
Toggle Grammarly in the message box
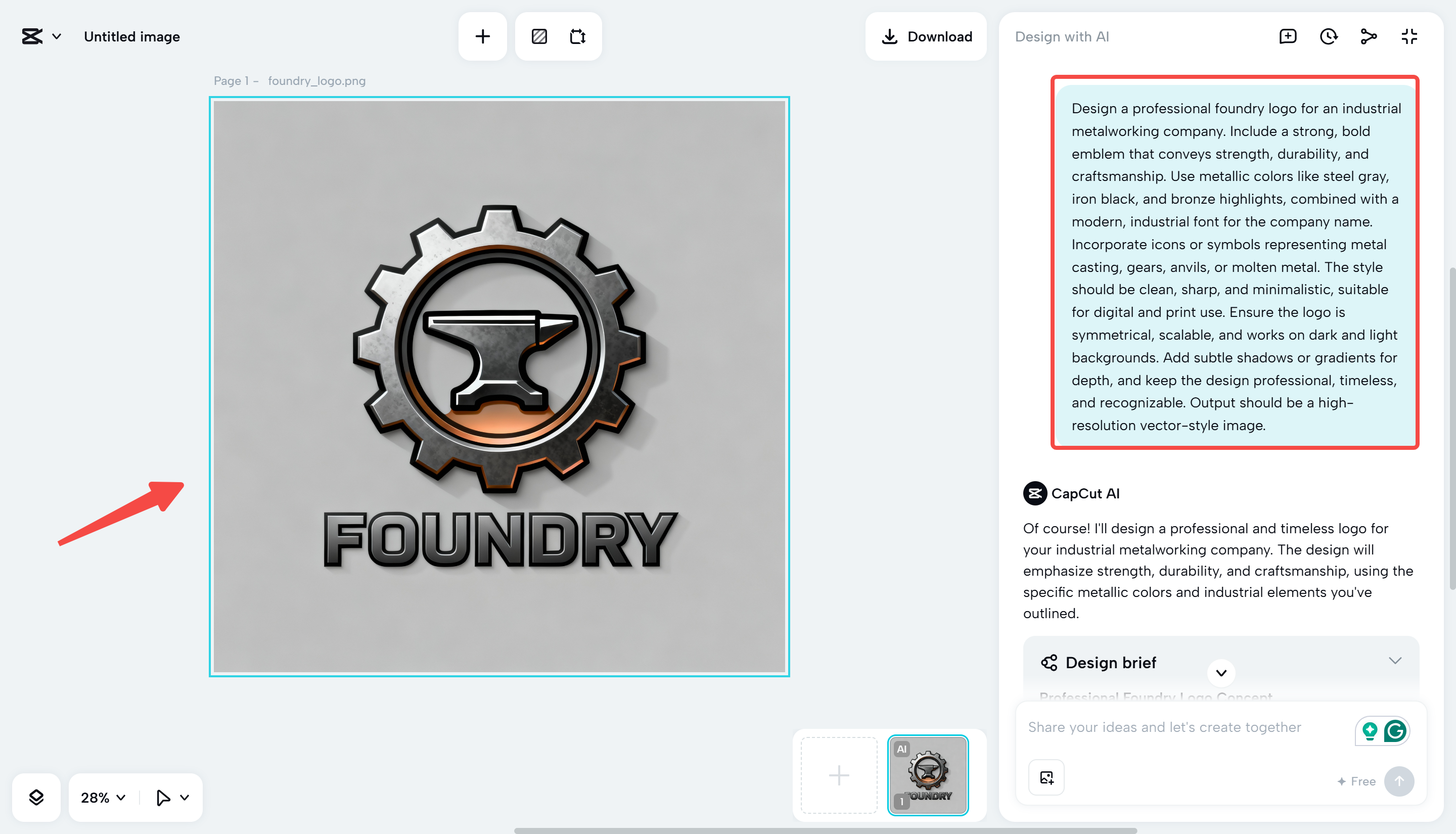pyautogui.click(x=1396, y=731)
